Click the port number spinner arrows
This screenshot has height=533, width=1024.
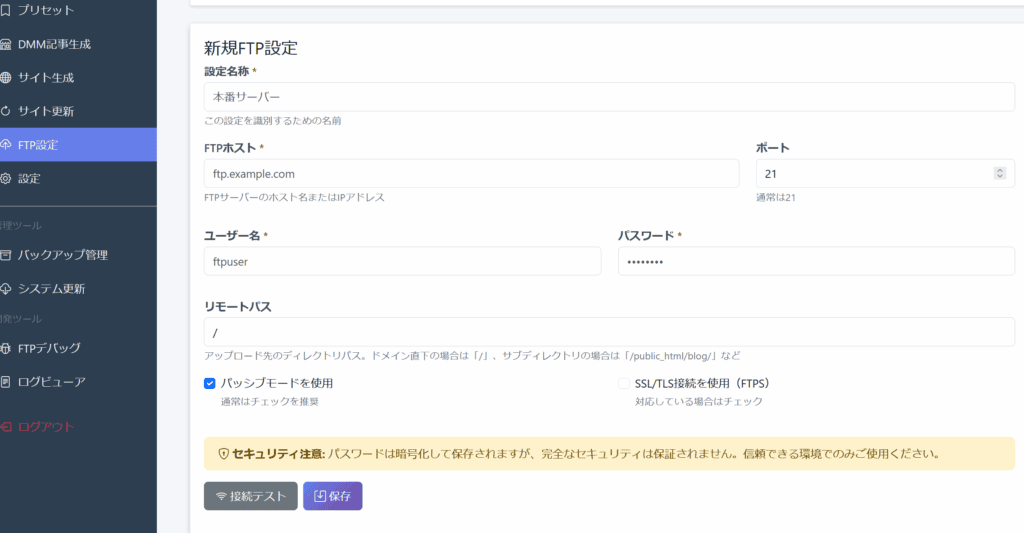point(999,174)
